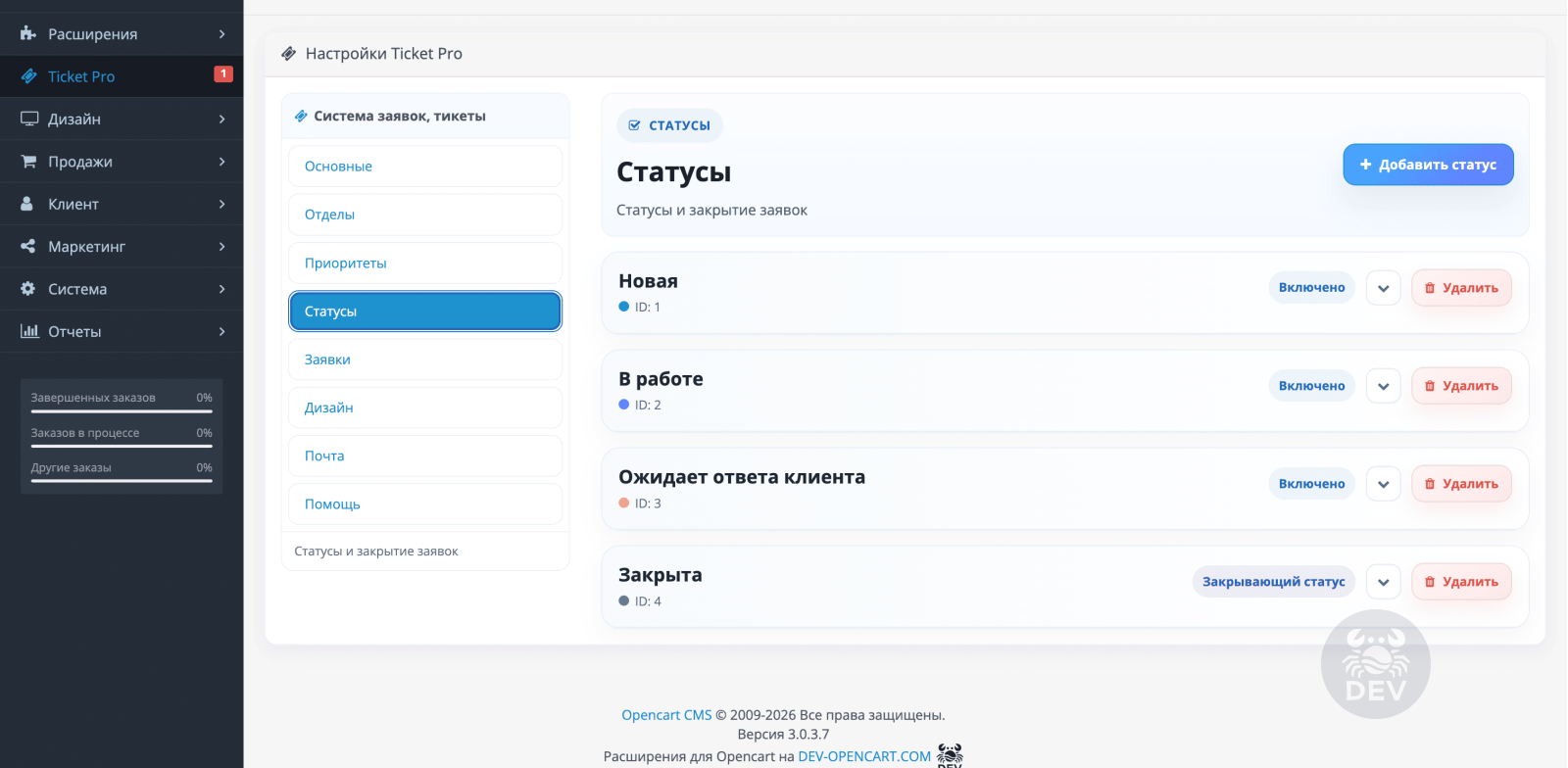Delete the Закрыта status
This screenshot has width=1568, height=768.
click(x=1461, y=582)
